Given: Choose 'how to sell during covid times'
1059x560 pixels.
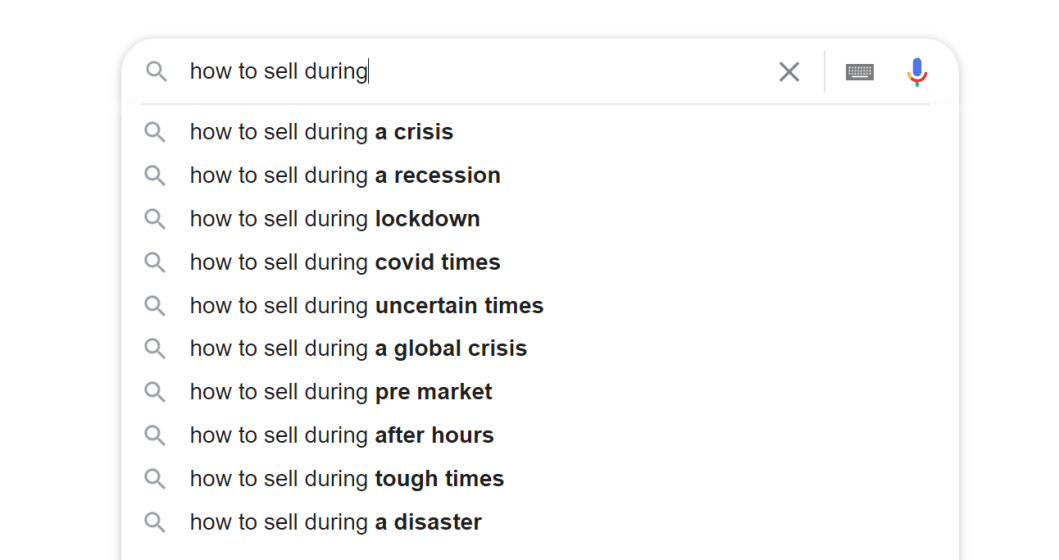Looking at the screenshot, I should (x=540, y=262).
